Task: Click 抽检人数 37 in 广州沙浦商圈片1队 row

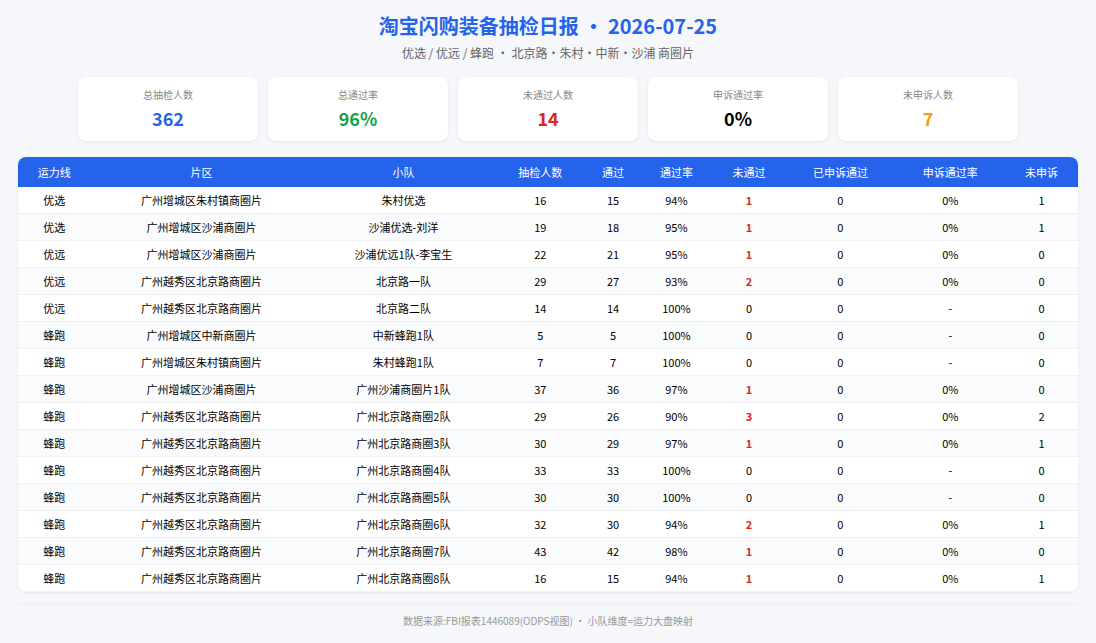Action: (x=540, y=390)
